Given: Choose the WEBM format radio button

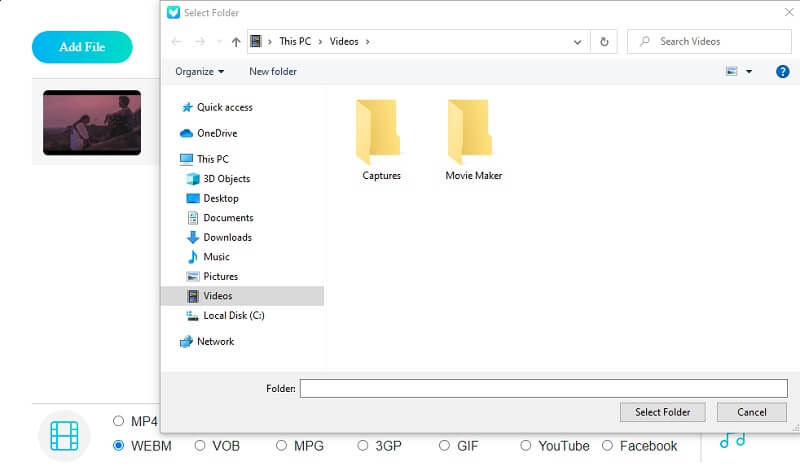Looking at the screenshot, I should [x=118, y=446].
